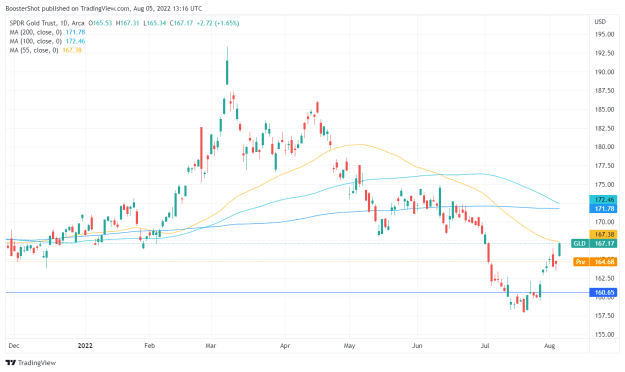The image size is (625, 372).
Task: Click the May label on the time axis
Action: tap(349, 346)
